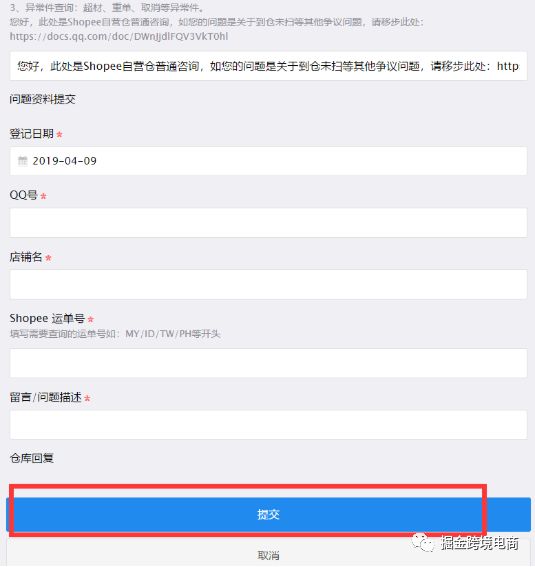Click the calendar icon in date field
The image size is (535, 567).
coord(23,161)
